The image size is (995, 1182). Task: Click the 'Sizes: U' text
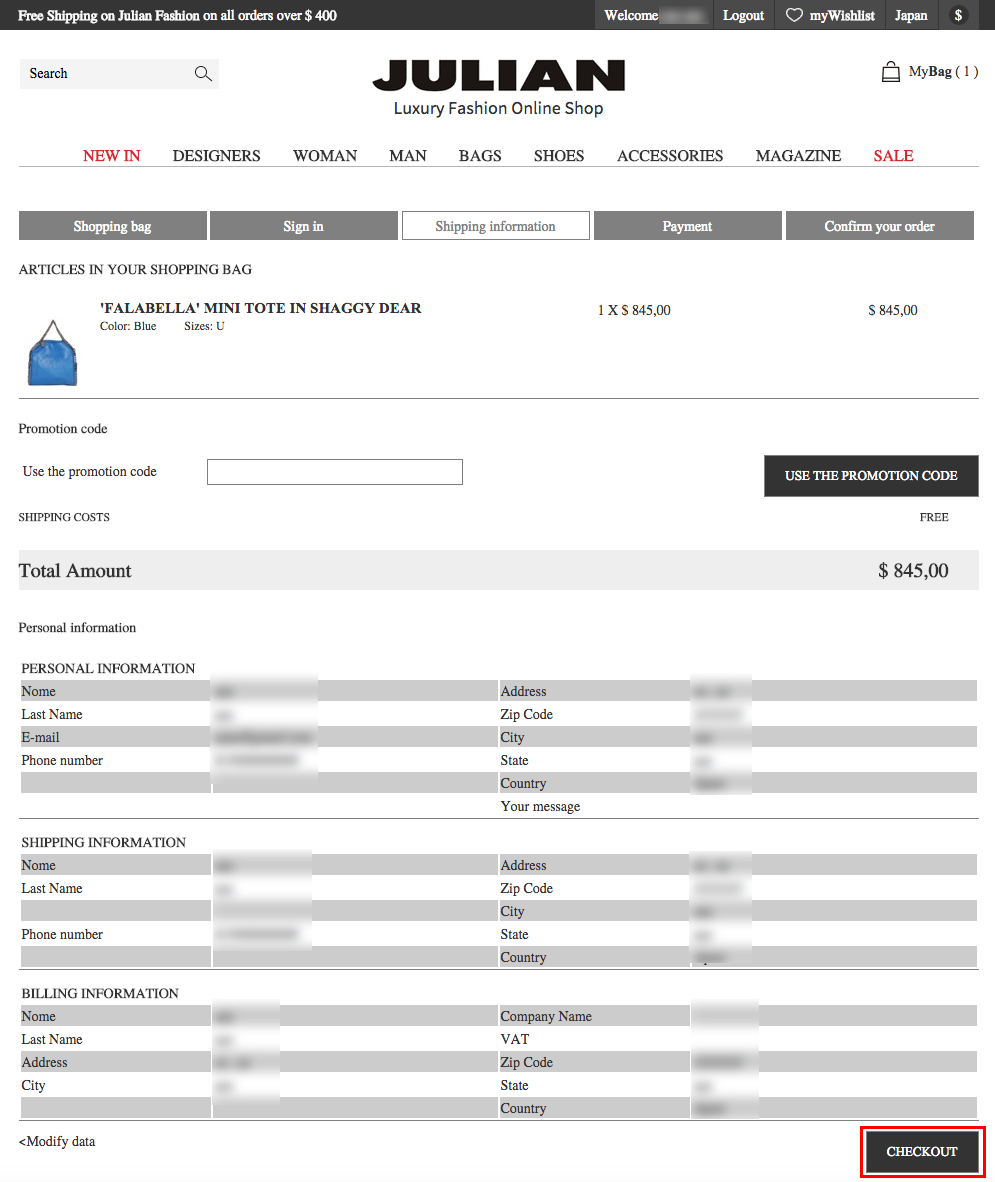pyautogui.click(x=204, y=326)
